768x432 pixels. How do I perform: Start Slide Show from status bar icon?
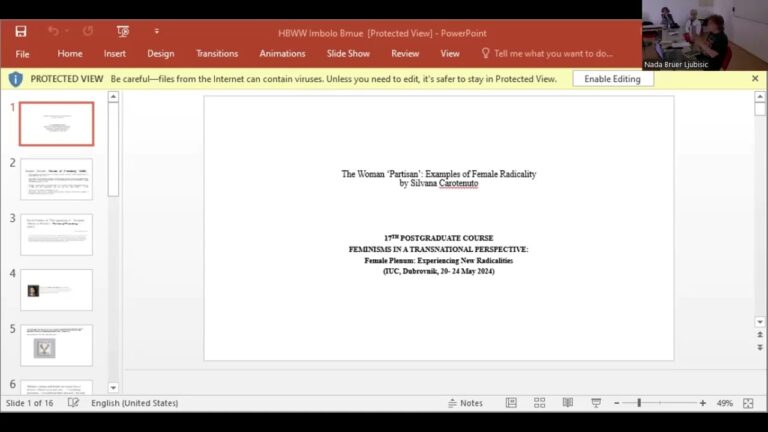point(596,403)
